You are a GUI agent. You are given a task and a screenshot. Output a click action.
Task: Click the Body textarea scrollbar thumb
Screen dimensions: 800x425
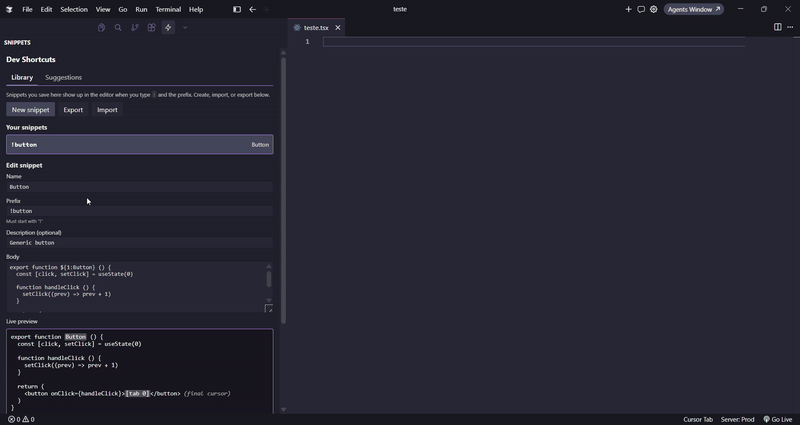click(x=269, y=279)
